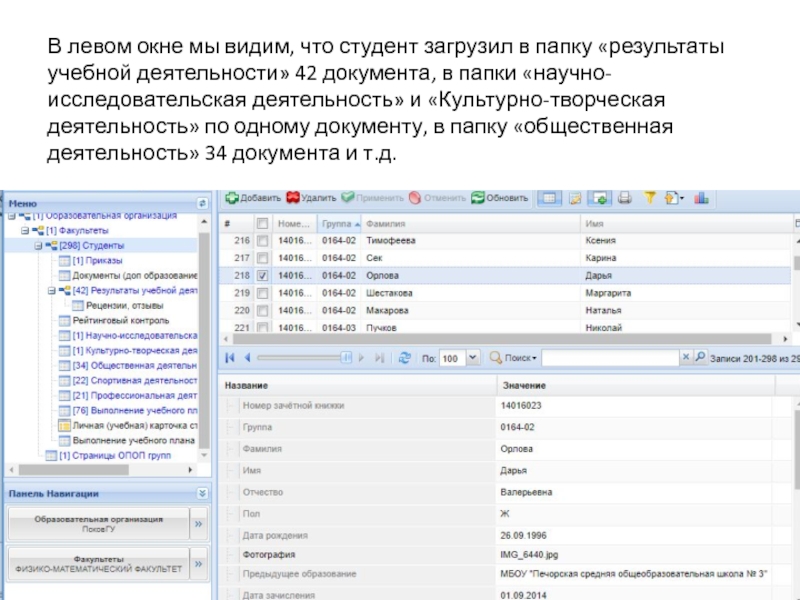Click the Номе... column header
The image size is (800, 600).
click(x=294, y=223)
